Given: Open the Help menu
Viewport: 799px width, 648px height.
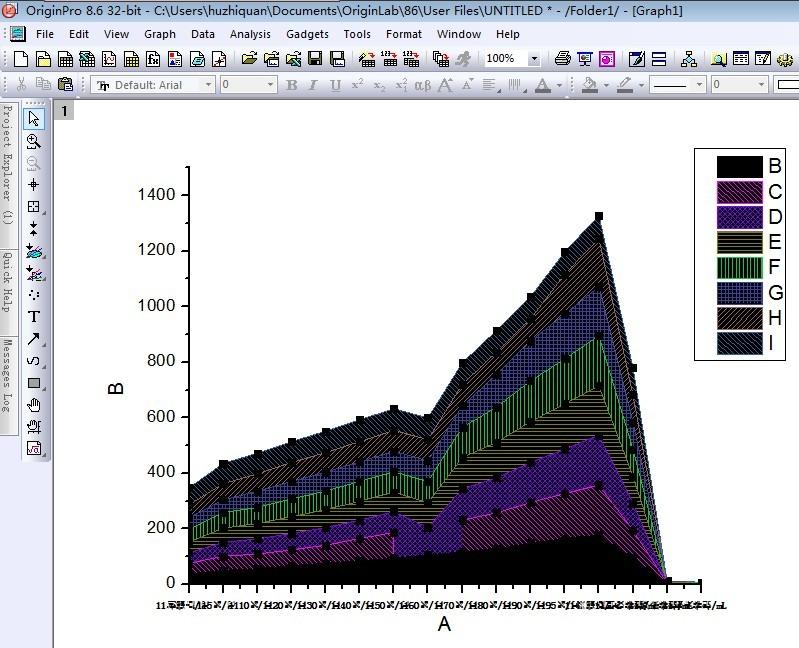Looking at the screenshot, I should tap(508, 34).
